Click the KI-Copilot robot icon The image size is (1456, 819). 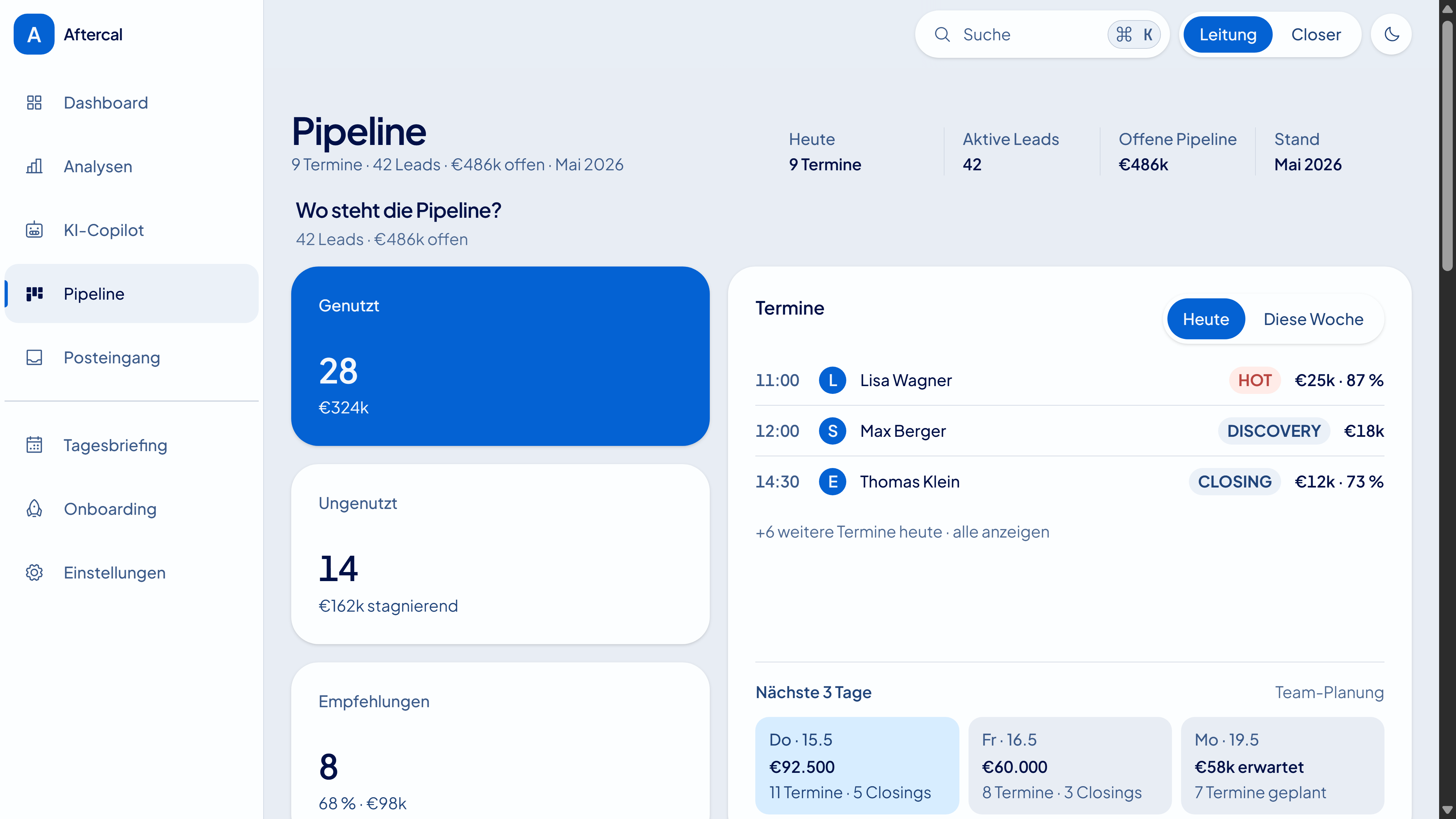(x=34, y=230)
